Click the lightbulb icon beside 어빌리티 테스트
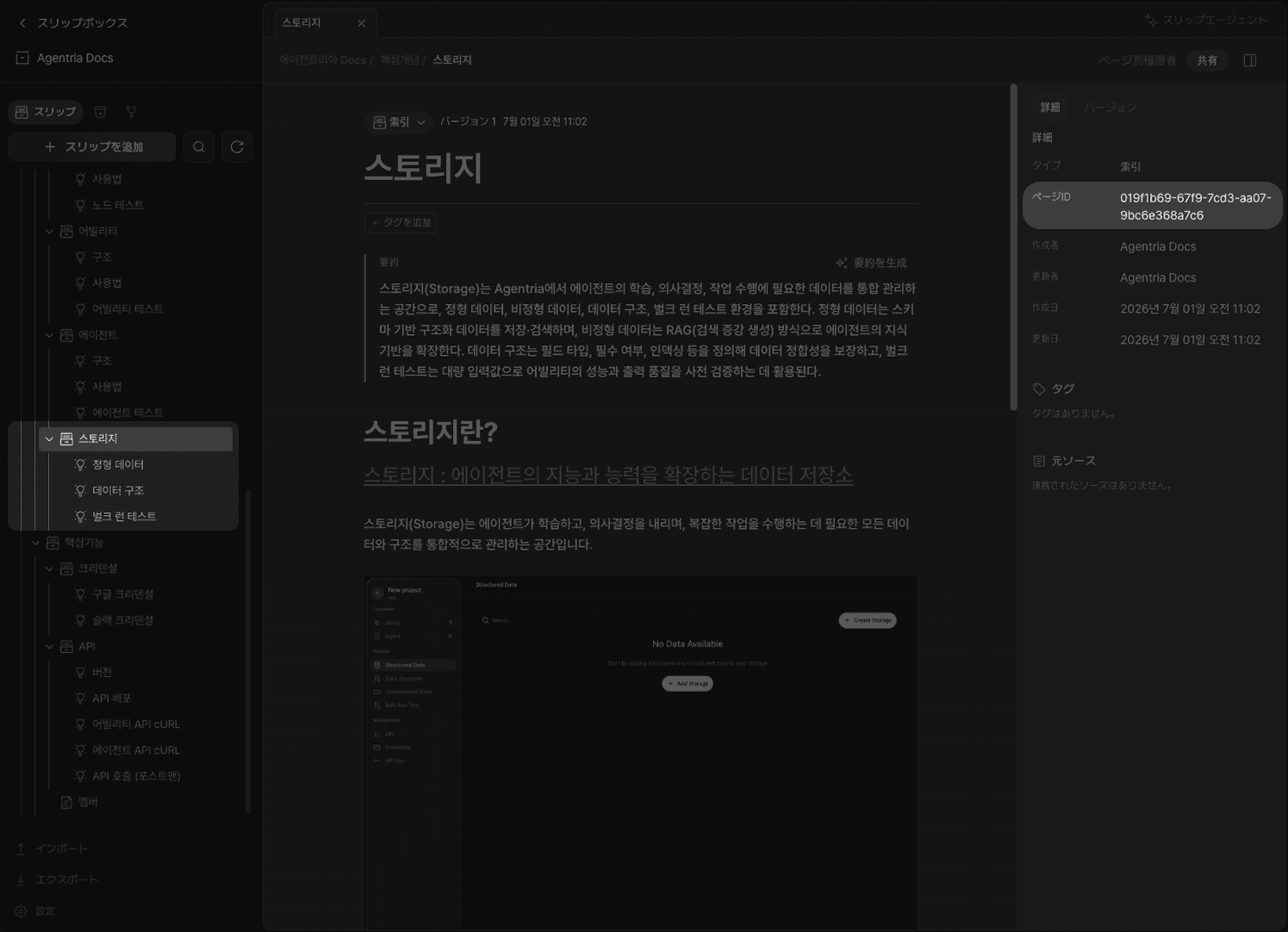 pyautogui.click(x=80, y=309)
